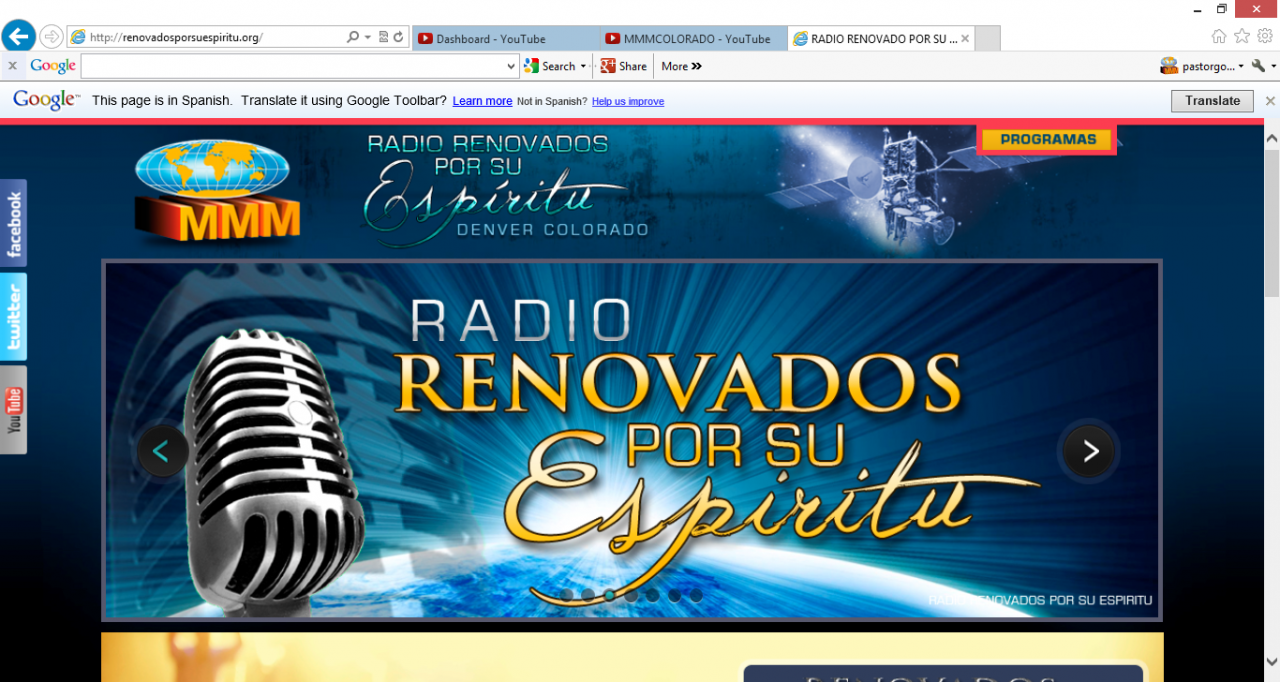Image resolution: width=1280 pixels, height=682 pixels.
Task: Open Favorites star icon
Action: pos(1242,37)
